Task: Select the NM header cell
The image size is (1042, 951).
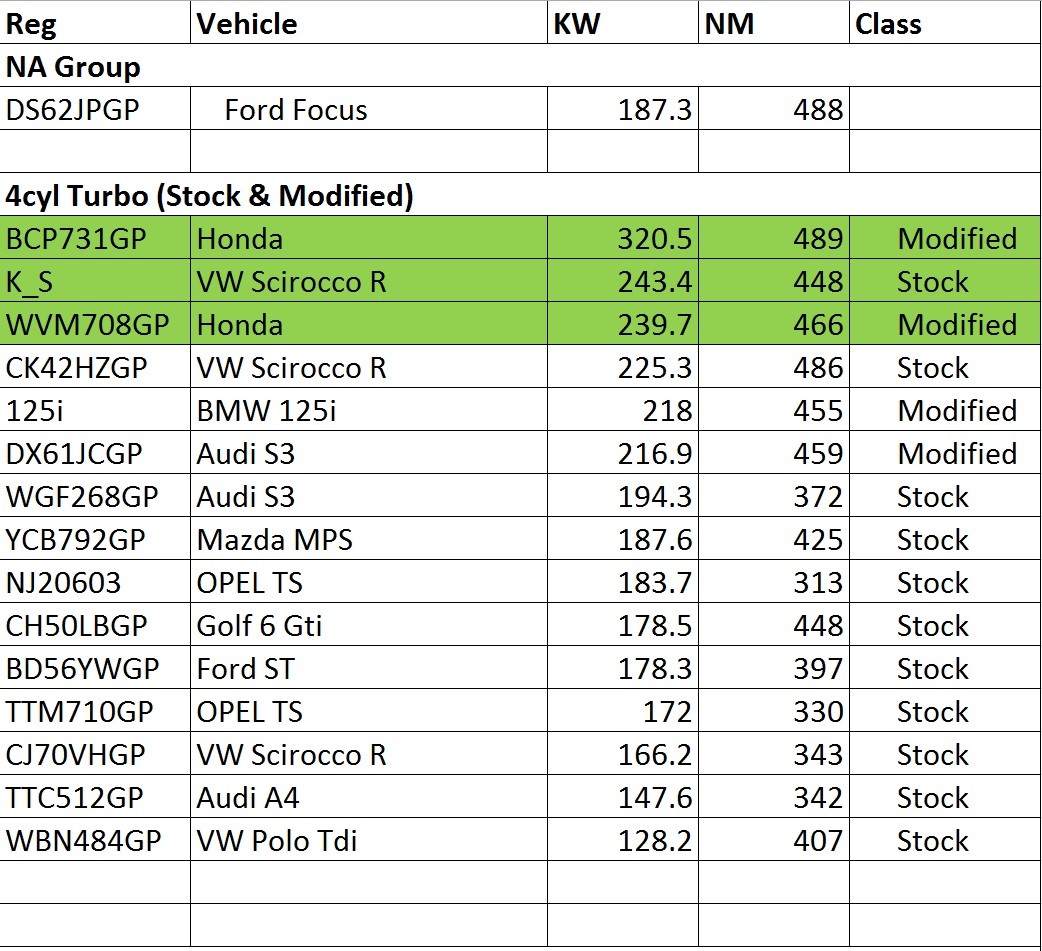Action: [772, 23]
